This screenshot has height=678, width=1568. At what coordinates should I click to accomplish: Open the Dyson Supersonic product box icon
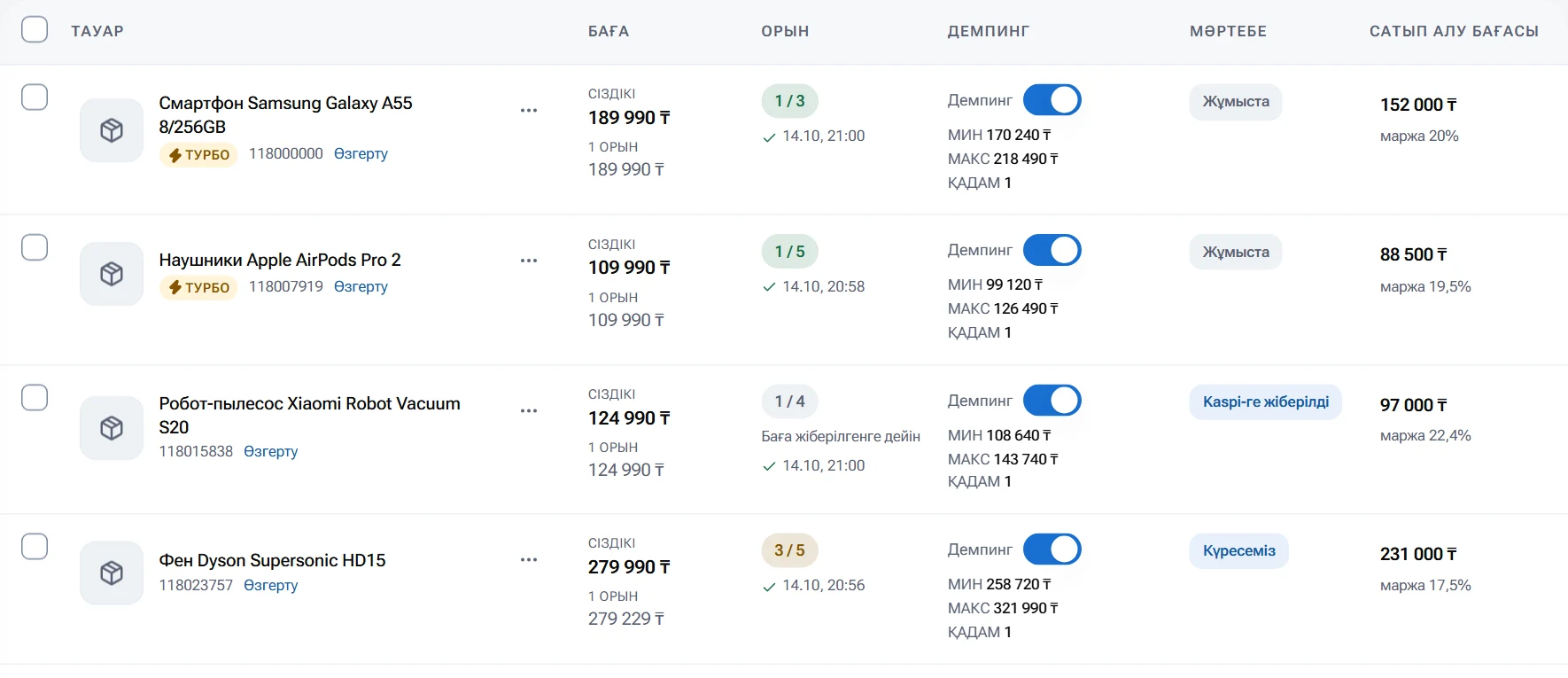[112, 573]
